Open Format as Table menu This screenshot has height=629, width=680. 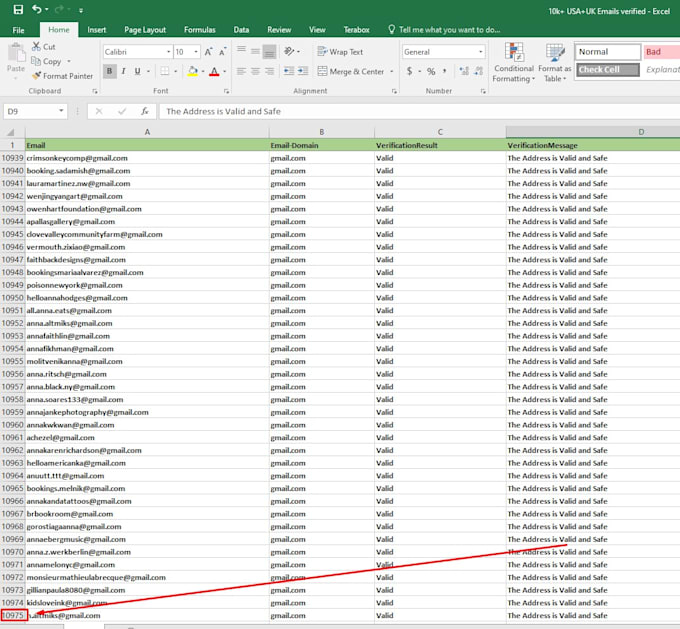coord(555,62)
